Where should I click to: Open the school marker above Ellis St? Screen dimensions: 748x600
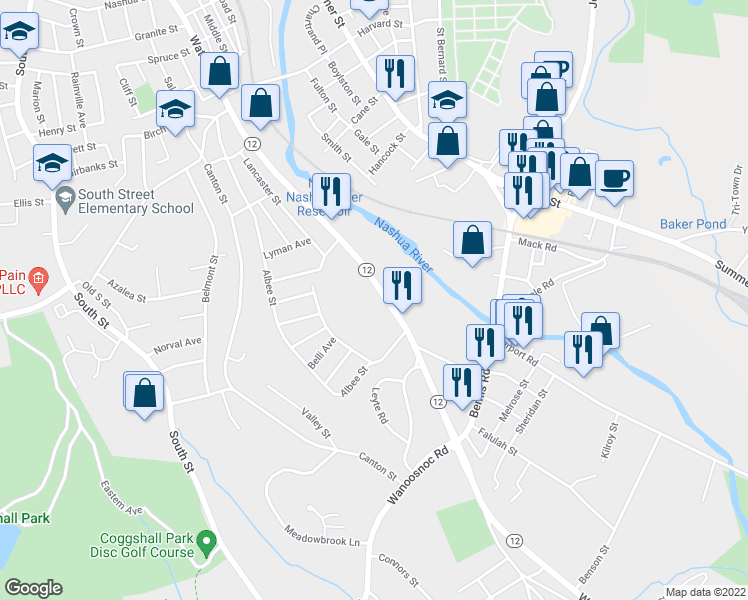52,166
